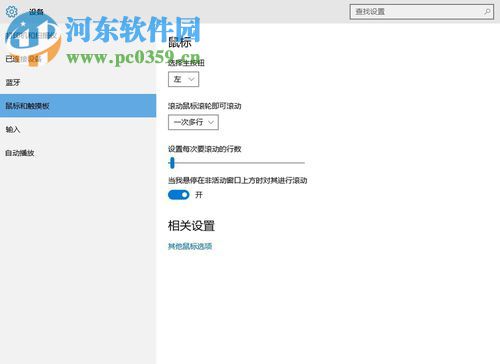Focus the 查找设置 search field
This screenshot has height=364, width=500.
coord(422,12)
